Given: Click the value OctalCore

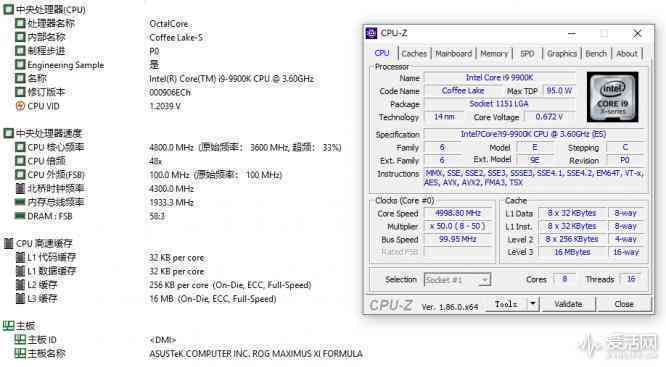Looking at the screenshot, I should click(168, 24).
